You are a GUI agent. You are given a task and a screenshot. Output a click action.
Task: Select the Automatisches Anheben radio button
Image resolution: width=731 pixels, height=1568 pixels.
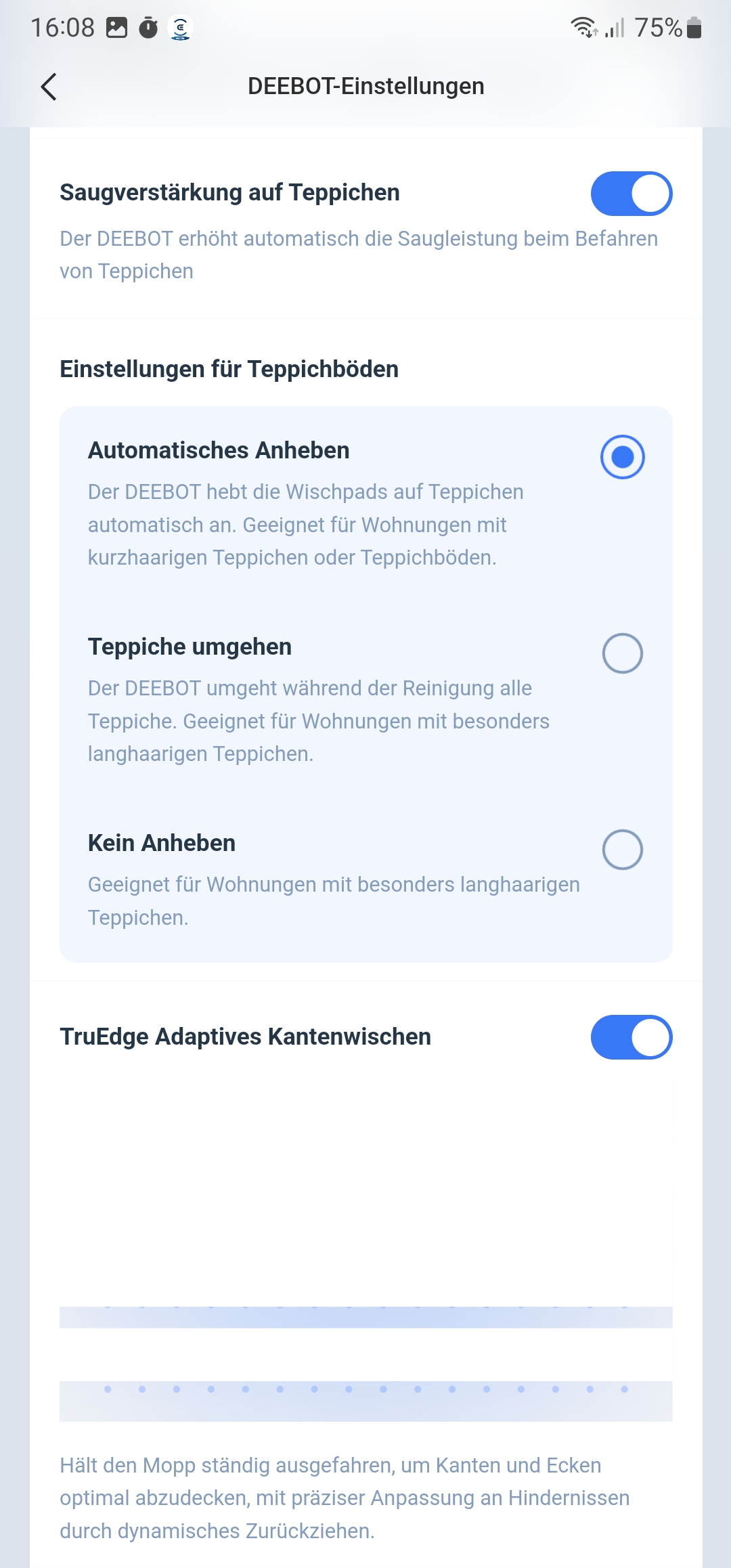(x=622, y=457)
